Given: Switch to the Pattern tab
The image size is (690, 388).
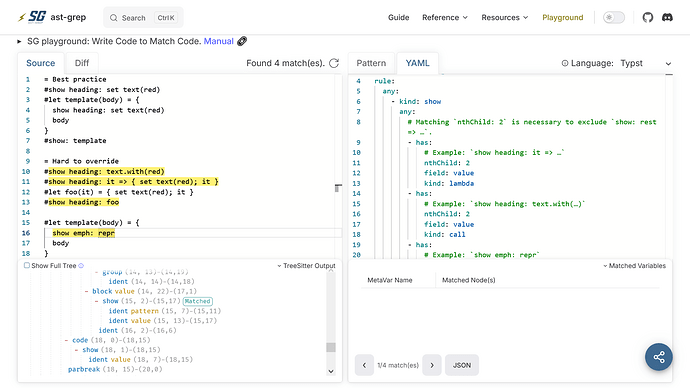Looking at the screenshot, I should [x=371, y=63].
